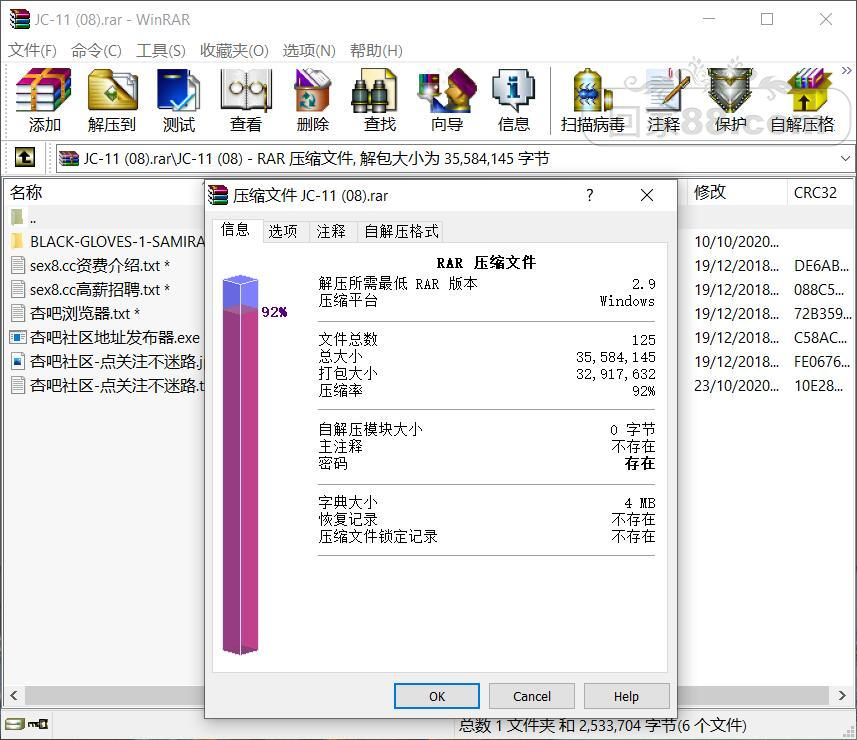The image size is (857, 740).
Task: Click the BLACK-GLOVES folder icon
Action: [x=17, y=241]
